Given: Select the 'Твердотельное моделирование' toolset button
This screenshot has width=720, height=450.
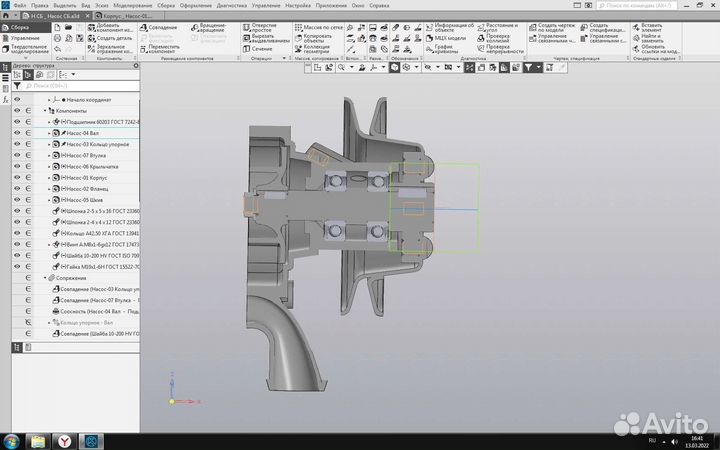Looking at the screenshot, I should pos(30,49).
